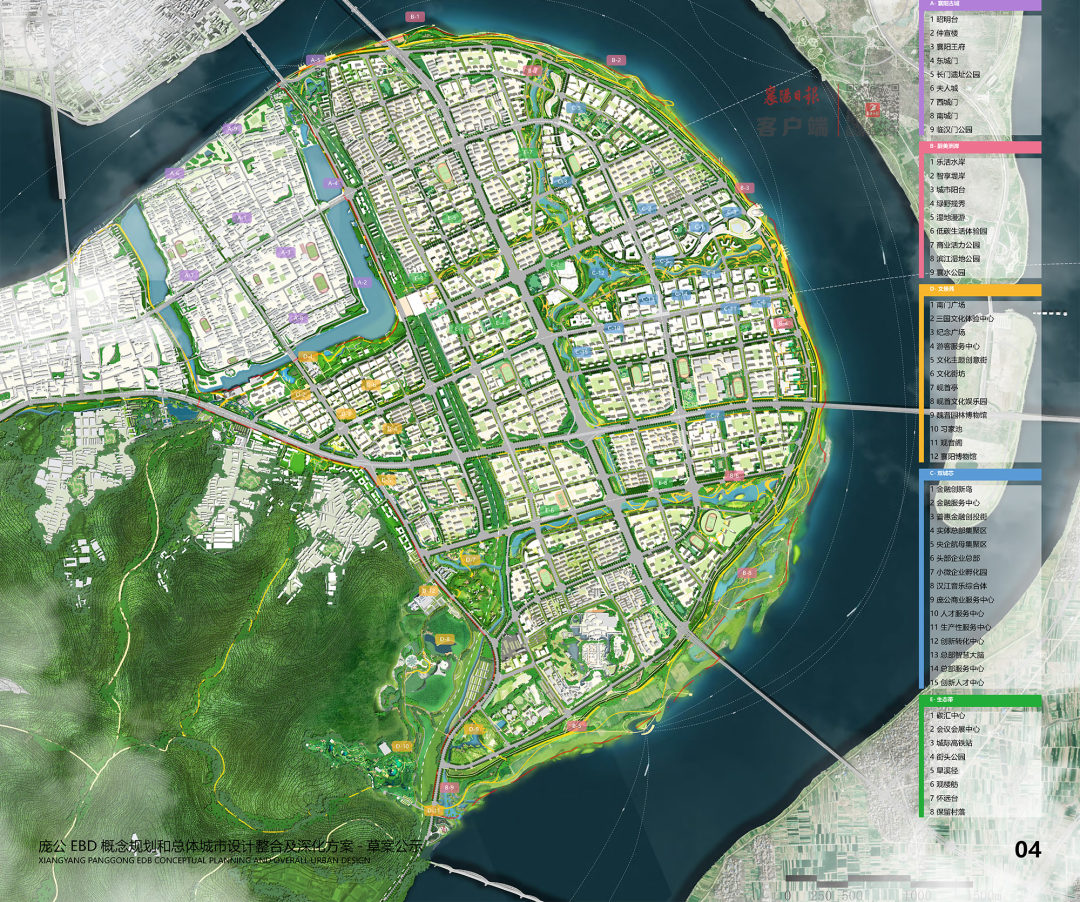The width and height of the screenshot is (1080, 902).
Task: Click legend entry 2 金融服务中心
Action: [955, 503]
